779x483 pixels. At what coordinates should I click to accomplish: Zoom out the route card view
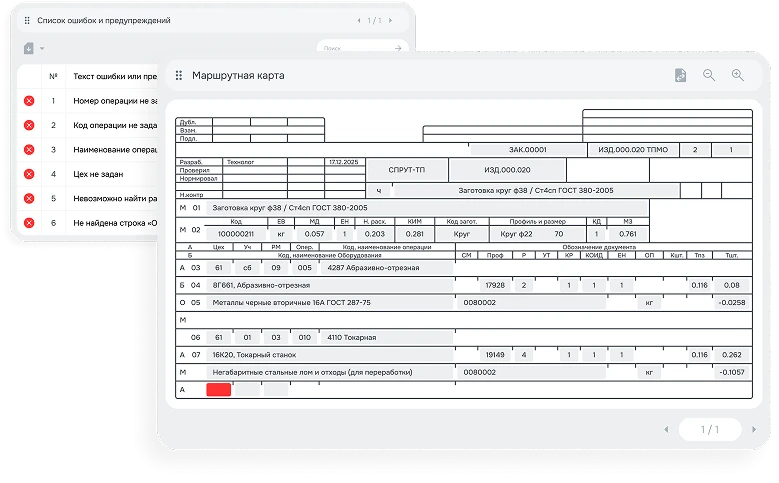coord(709,75)
